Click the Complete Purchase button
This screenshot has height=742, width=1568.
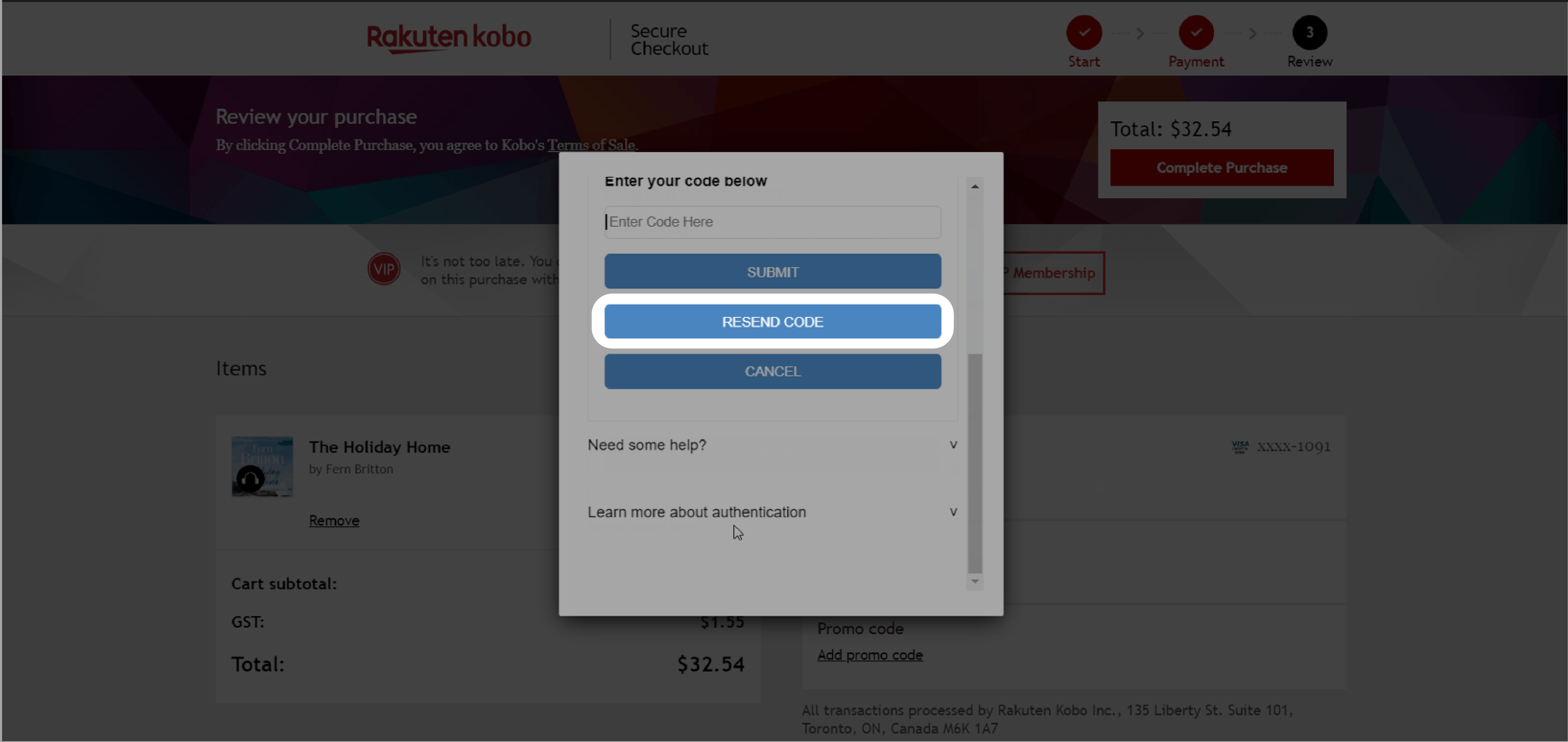pyautogui.click(x=1222, y=166)
